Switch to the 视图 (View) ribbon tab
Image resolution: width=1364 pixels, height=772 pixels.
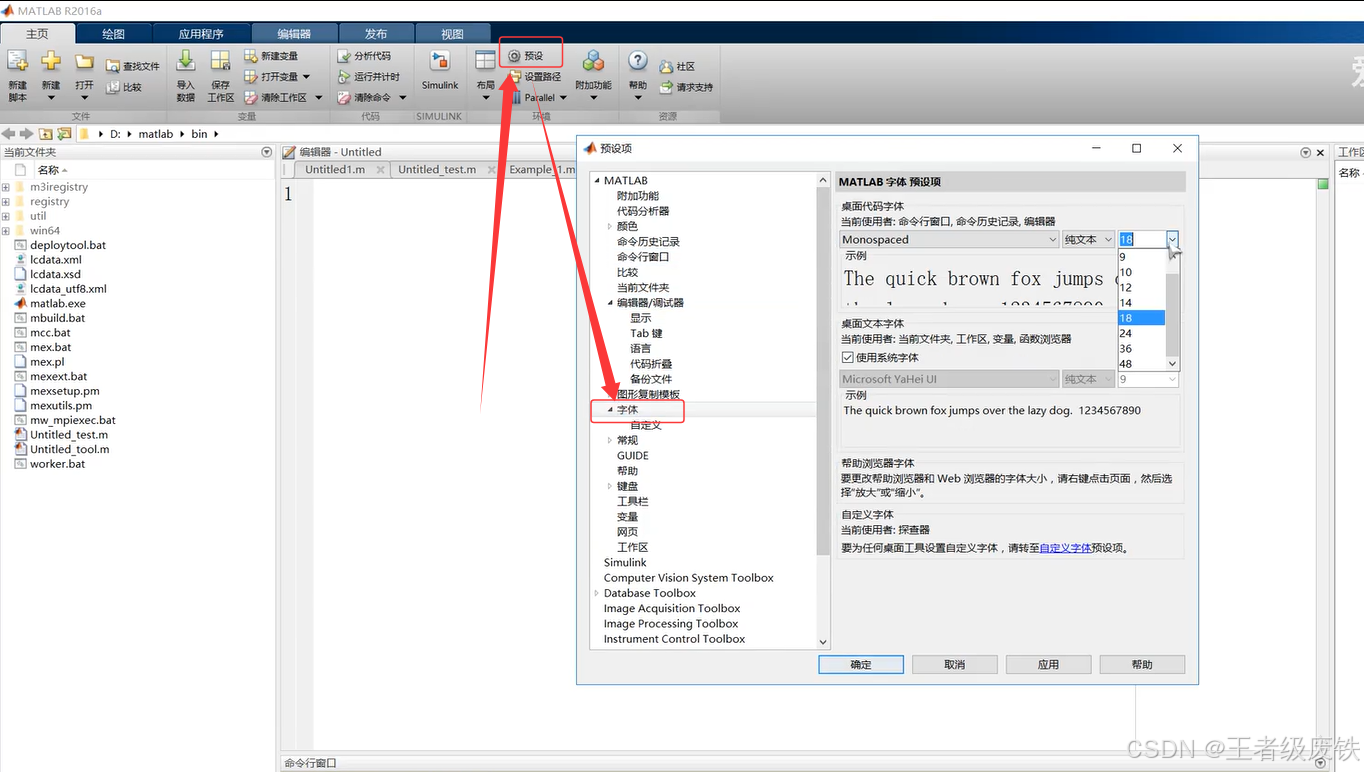452,34
